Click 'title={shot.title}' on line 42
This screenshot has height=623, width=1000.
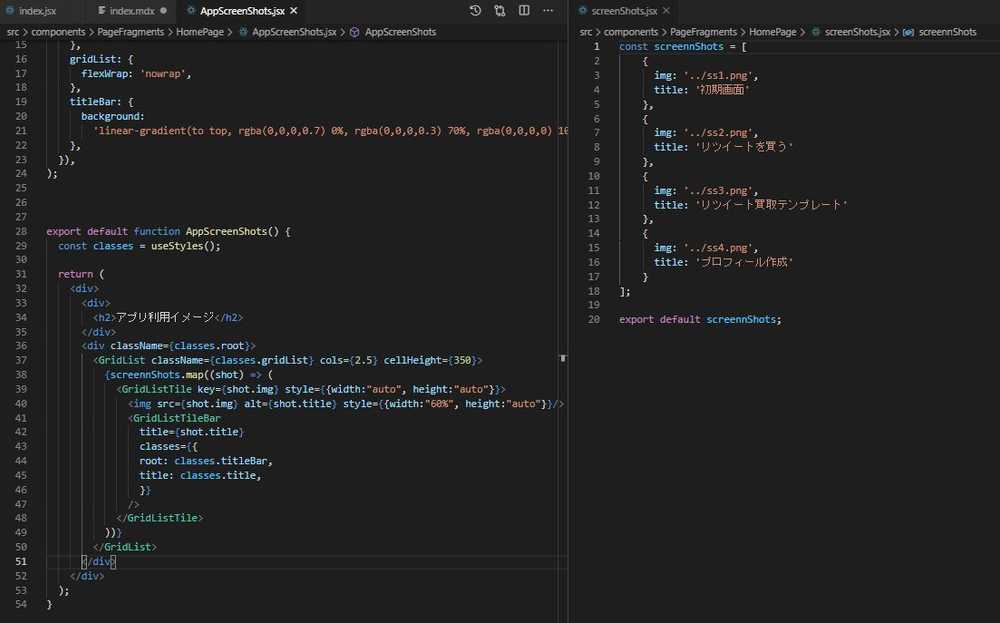coord(191,432)
